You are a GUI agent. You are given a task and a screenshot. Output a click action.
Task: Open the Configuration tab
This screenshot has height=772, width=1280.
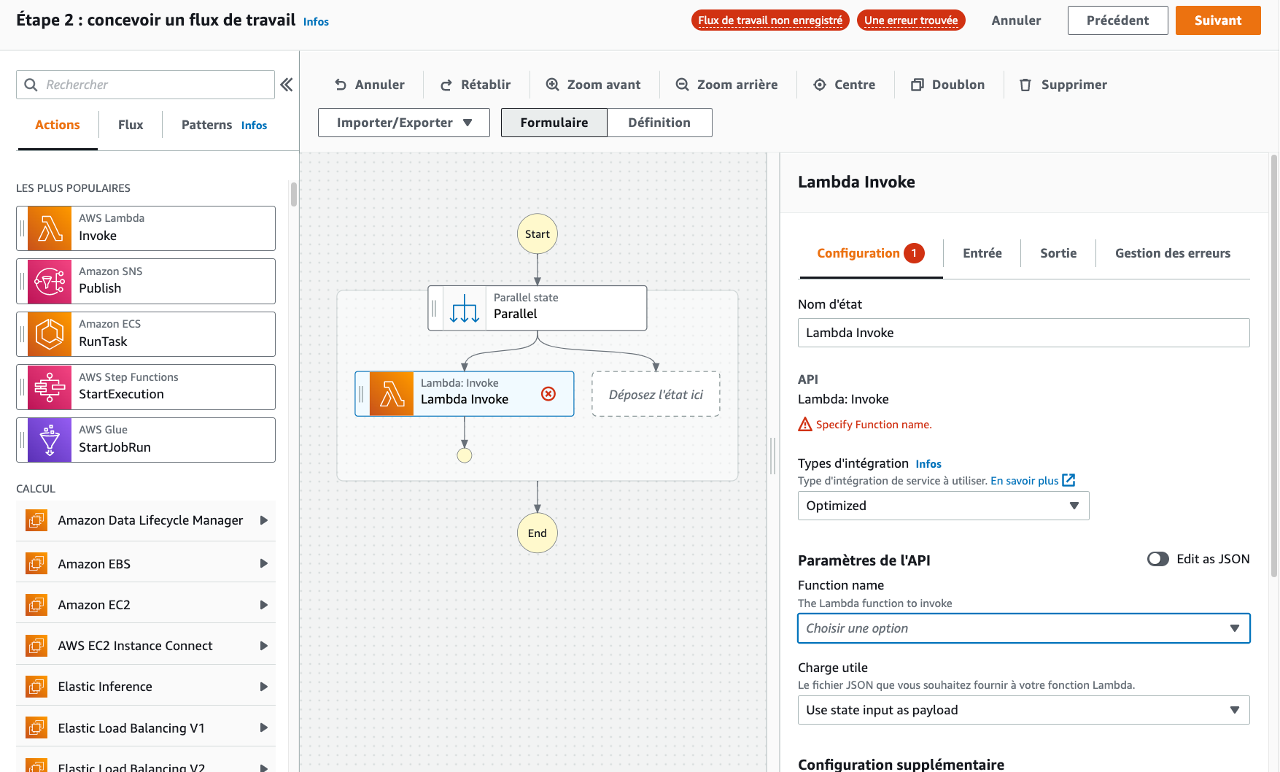pos(871,253)
